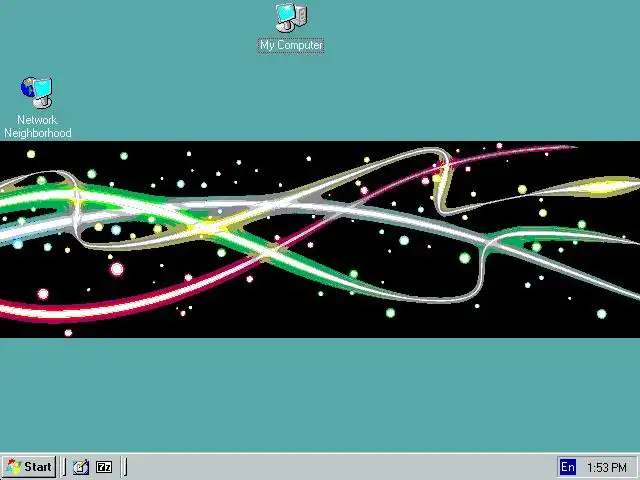Open the Start menu
The height and width of the screenshot is (480, 640).
pos(29,467)
